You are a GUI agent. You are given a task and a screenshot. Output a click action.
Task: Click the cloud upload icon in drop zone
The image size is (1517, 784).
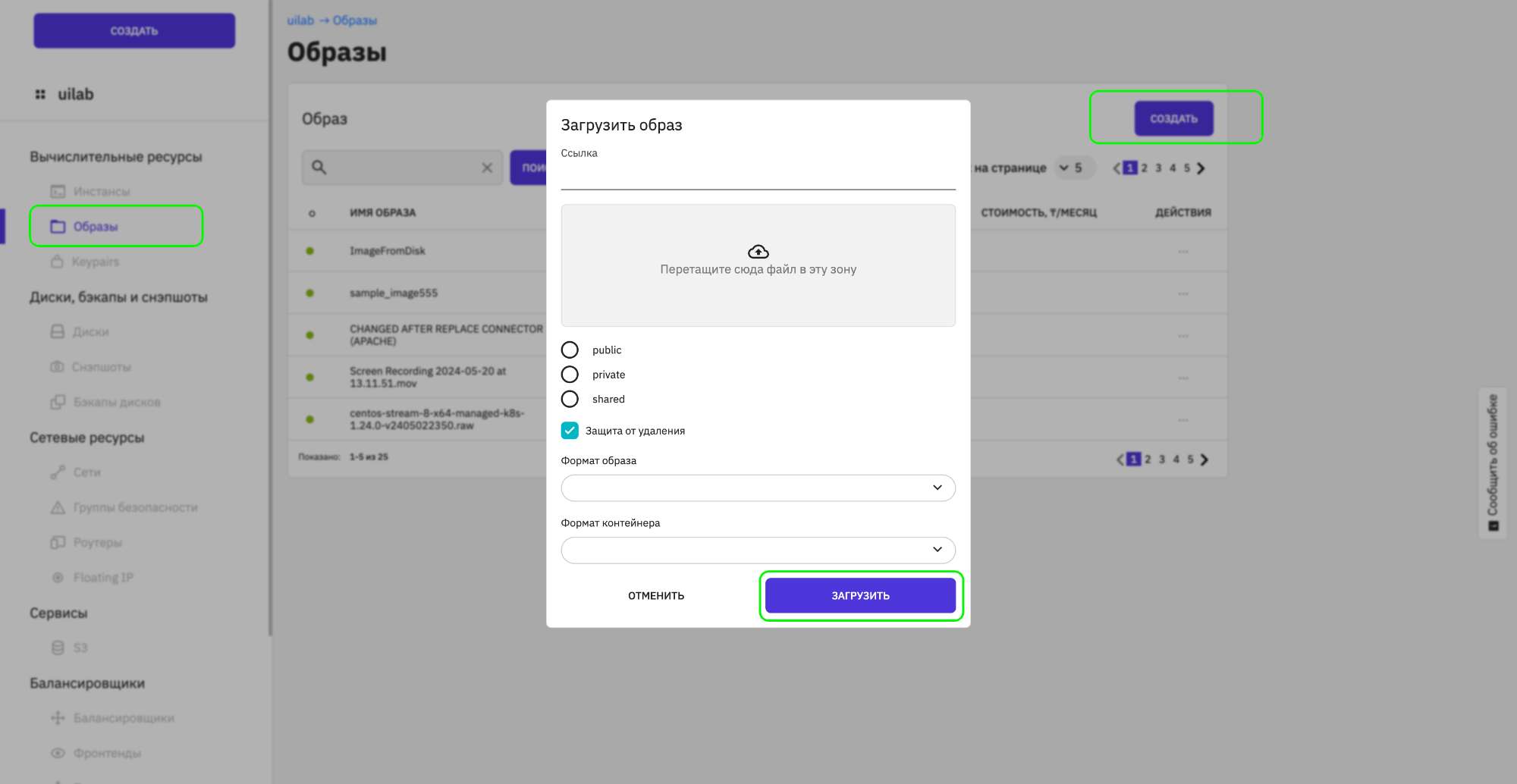pos(758,252)
